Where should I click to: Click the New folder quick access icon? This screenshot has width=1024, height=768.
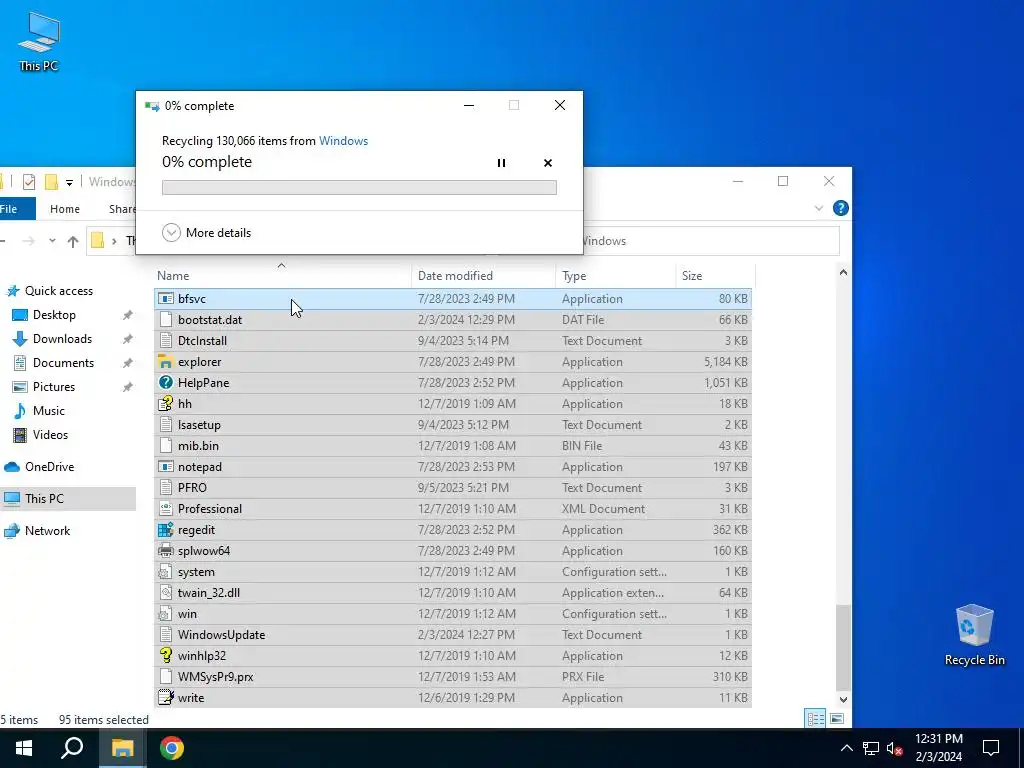51,182
